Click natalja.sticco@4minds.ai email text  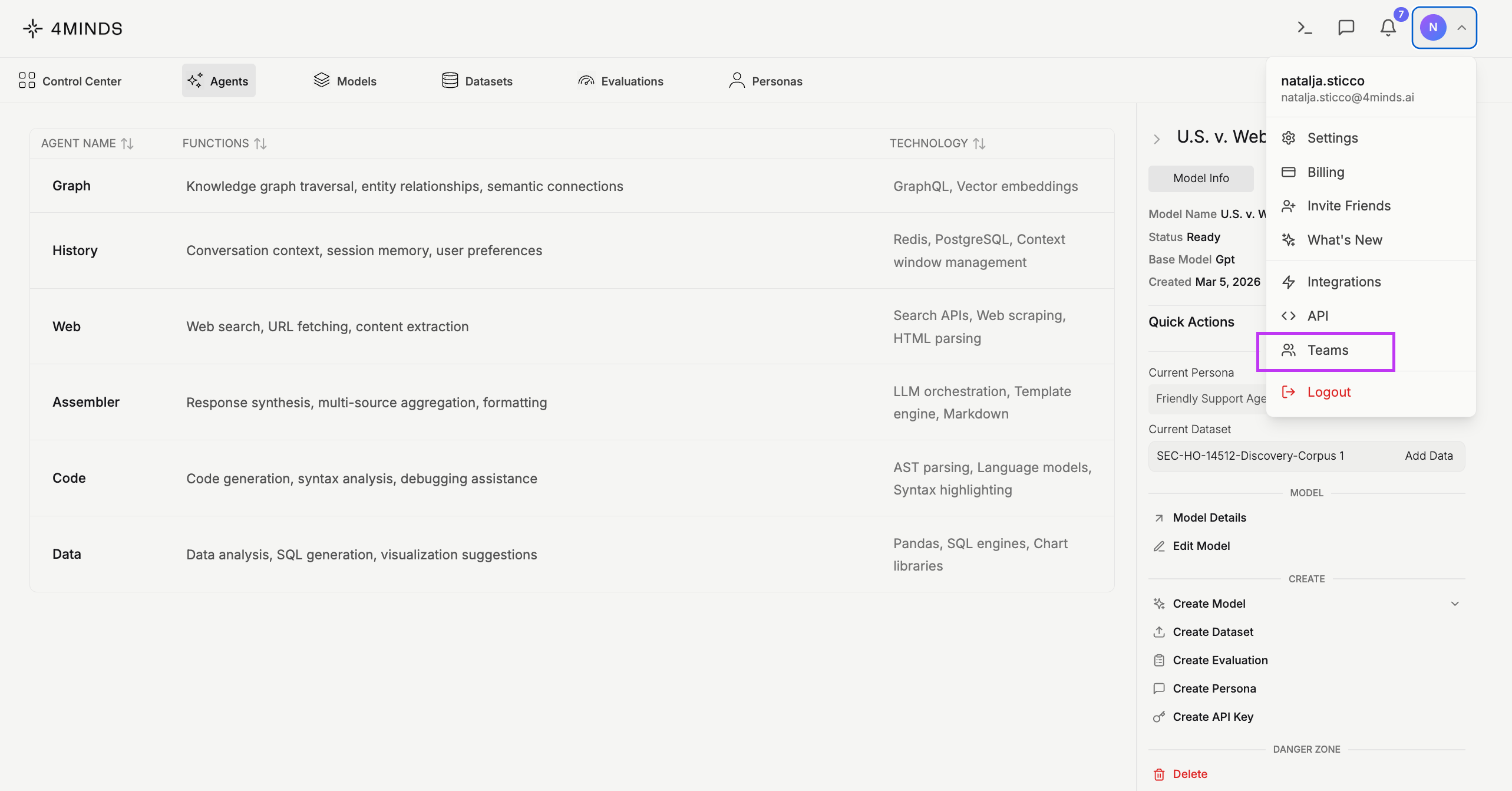click(x=1347, y=97)
